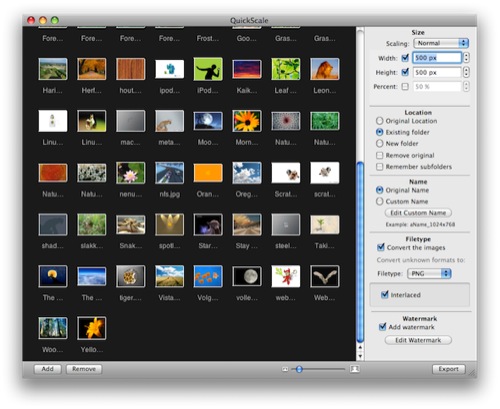This screenshot has width=500, height=409.
Task: Select the sunflower Morn... image thumbnail
Action: pyautogui.click(x=247, y=121)
